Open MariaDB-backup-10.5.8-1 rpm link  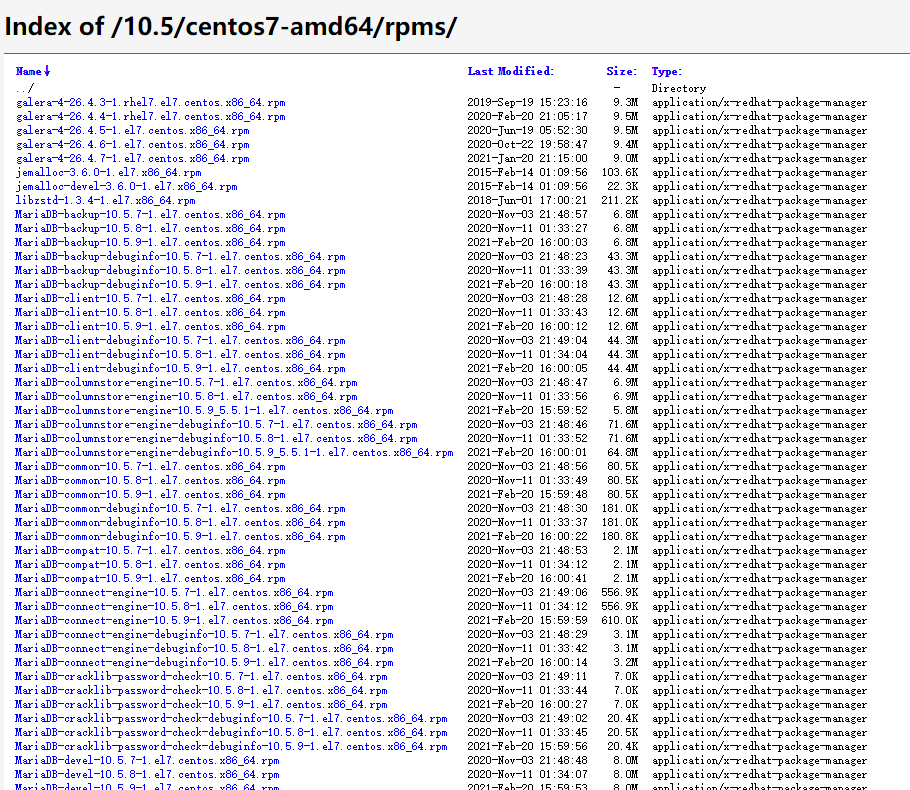tap(150, 229)
